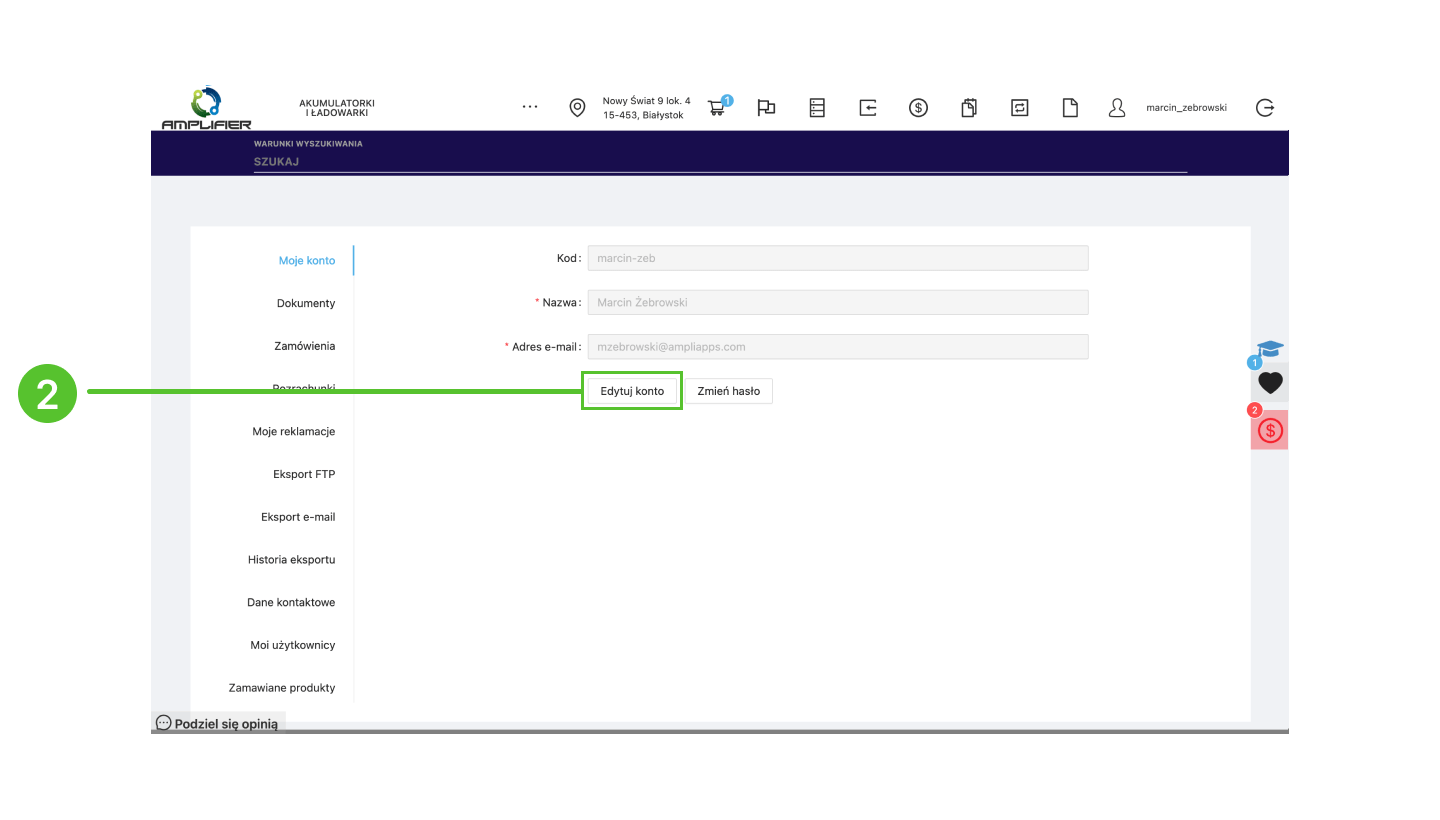Screen dimensions: 1440x820
Task: Click the import arrow box icon
Action: click(868, 108)
